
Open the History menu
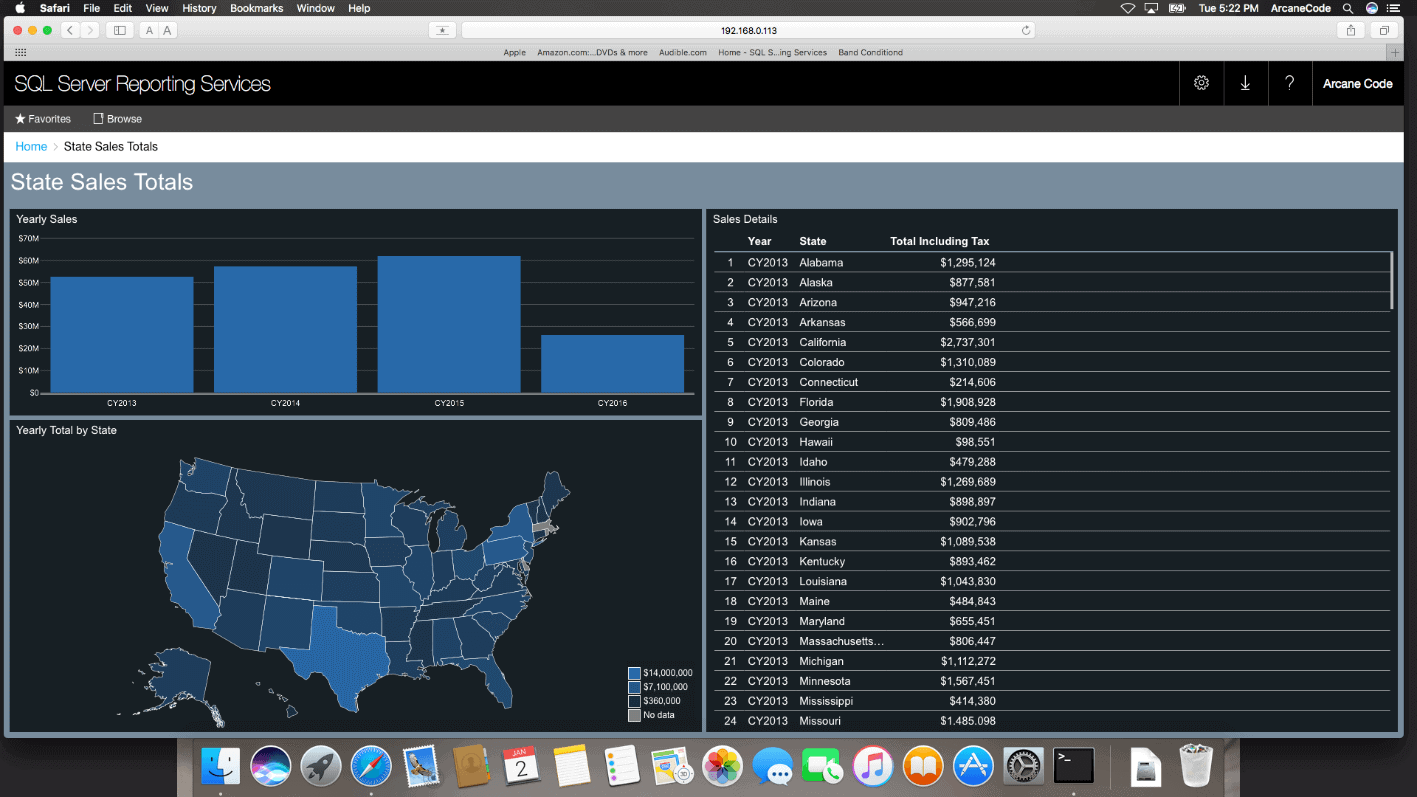pos(199,8)
